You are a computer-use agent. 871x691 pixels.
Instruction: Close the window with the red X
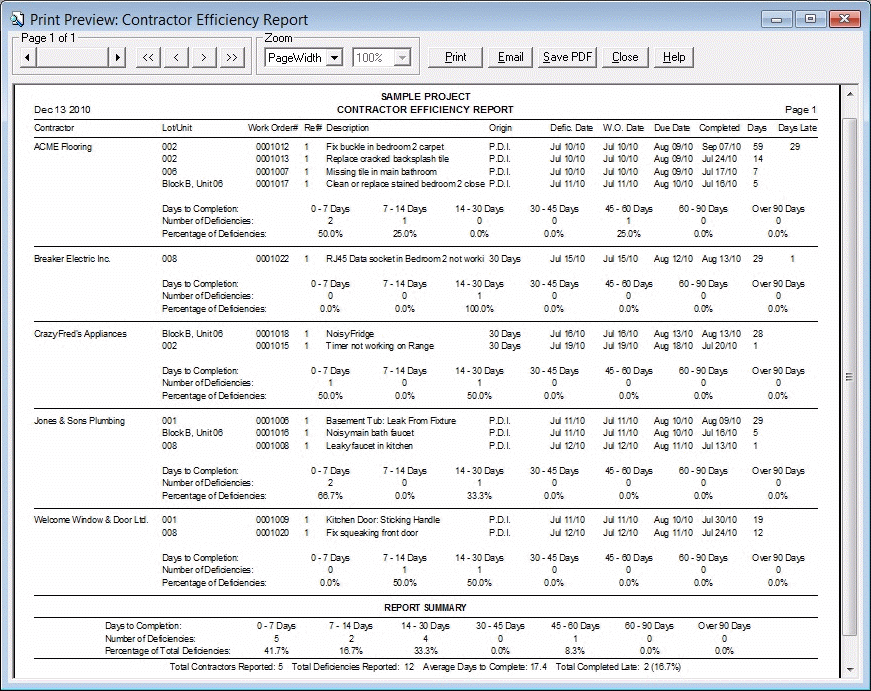click(x=844, y=19)
